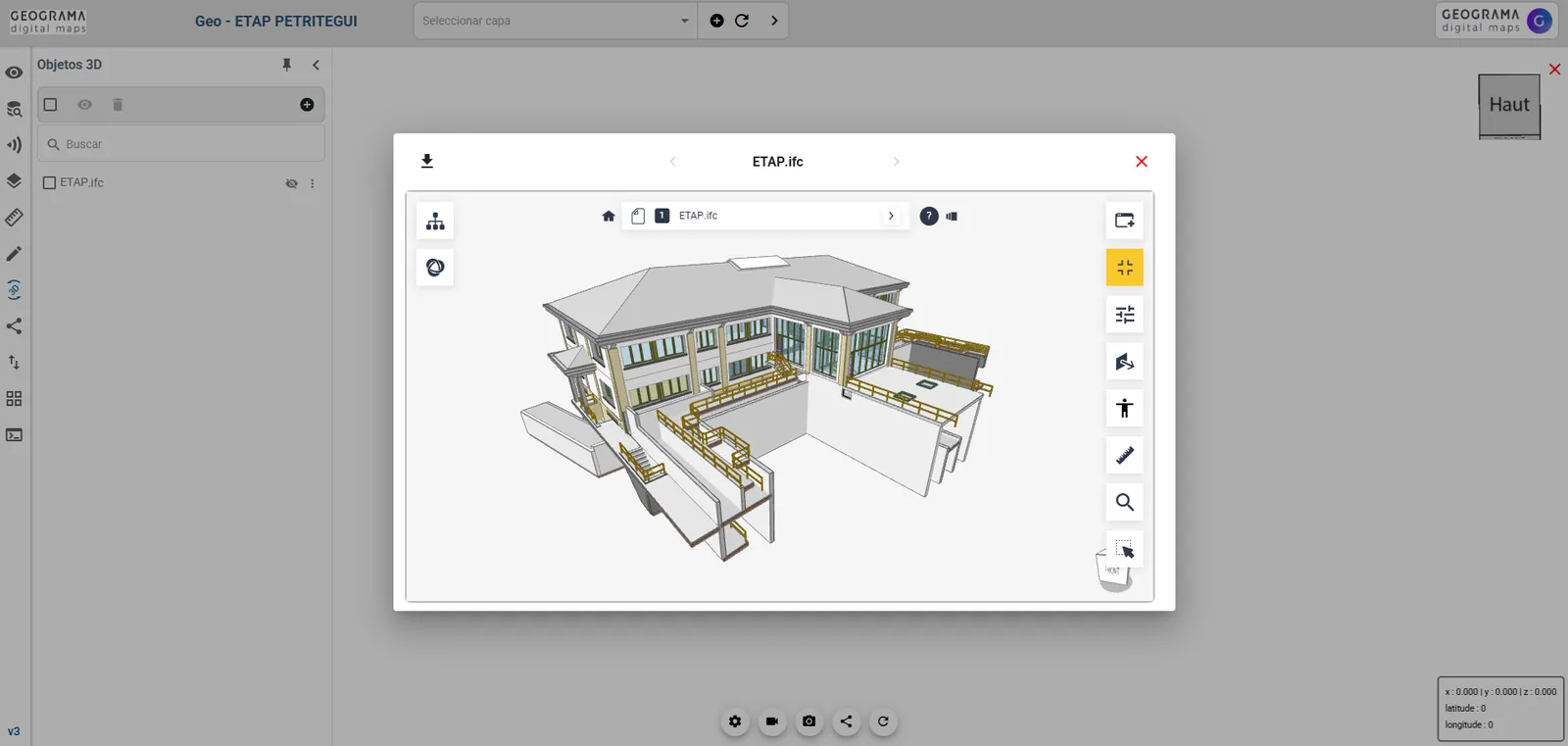The width and height of the screenshot is (1568, 746).
Task: Click the ETAP.ifc breadcrumb entry
Action: 698,216
